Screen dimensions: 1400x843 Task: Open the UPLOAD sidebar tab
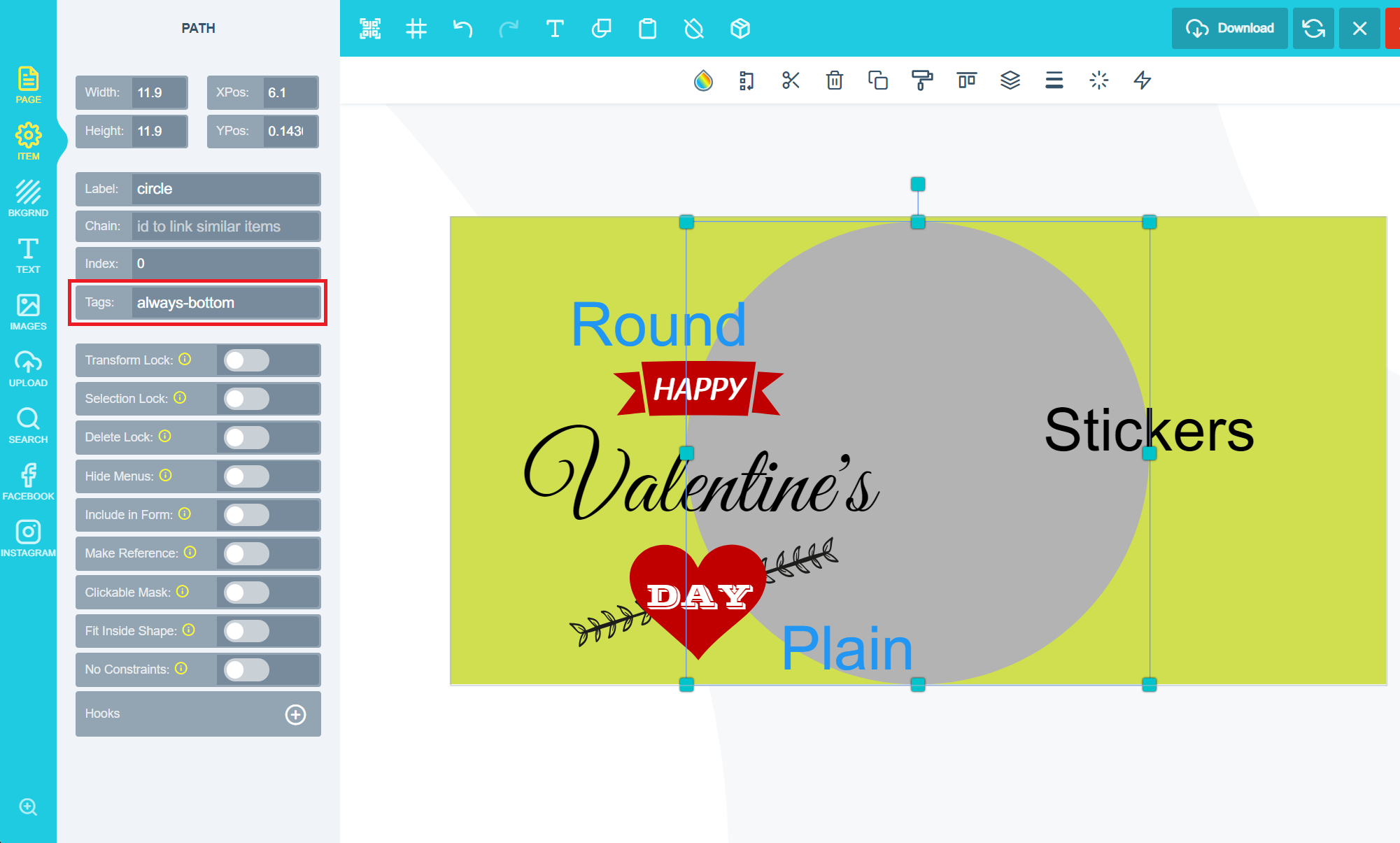[x=28, y=369]
